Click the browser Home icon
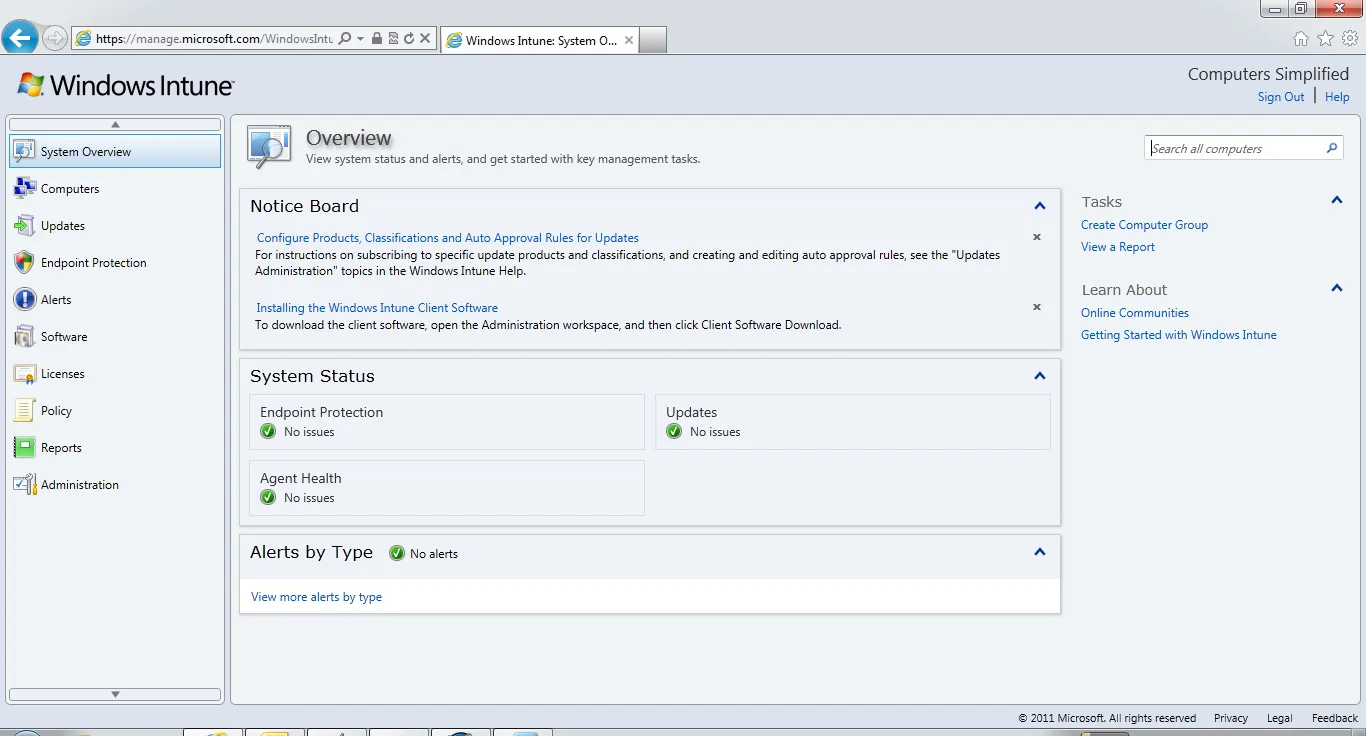Viewport: 1366px width, 736px height. [x=1301, y=39]
